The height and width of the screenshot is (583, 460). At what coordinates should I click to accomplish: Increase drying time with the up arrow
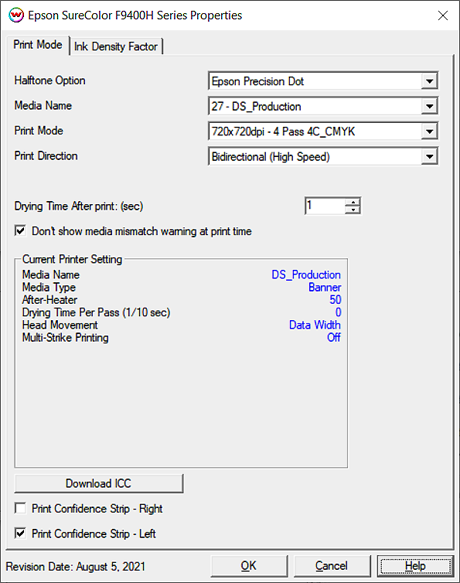coord(352,202)
